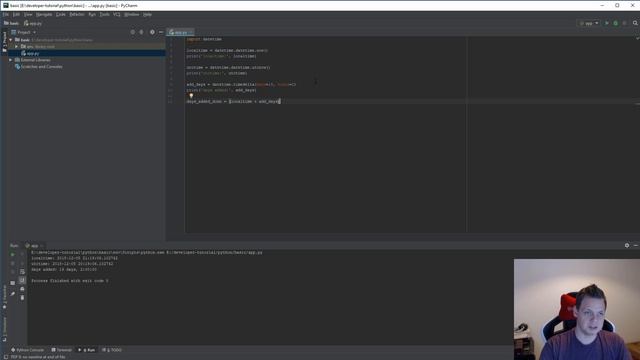Click the layout icon in Run panel

click(x=13, y=282)
